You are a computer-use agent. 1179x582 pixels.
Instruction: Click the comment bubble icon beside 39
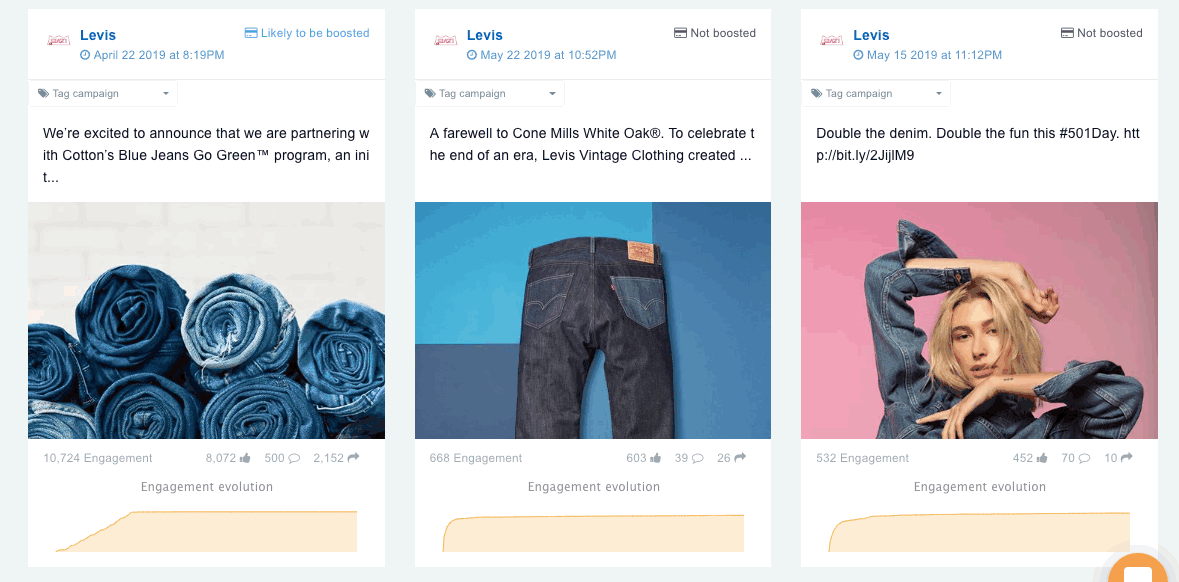[698, 458]
